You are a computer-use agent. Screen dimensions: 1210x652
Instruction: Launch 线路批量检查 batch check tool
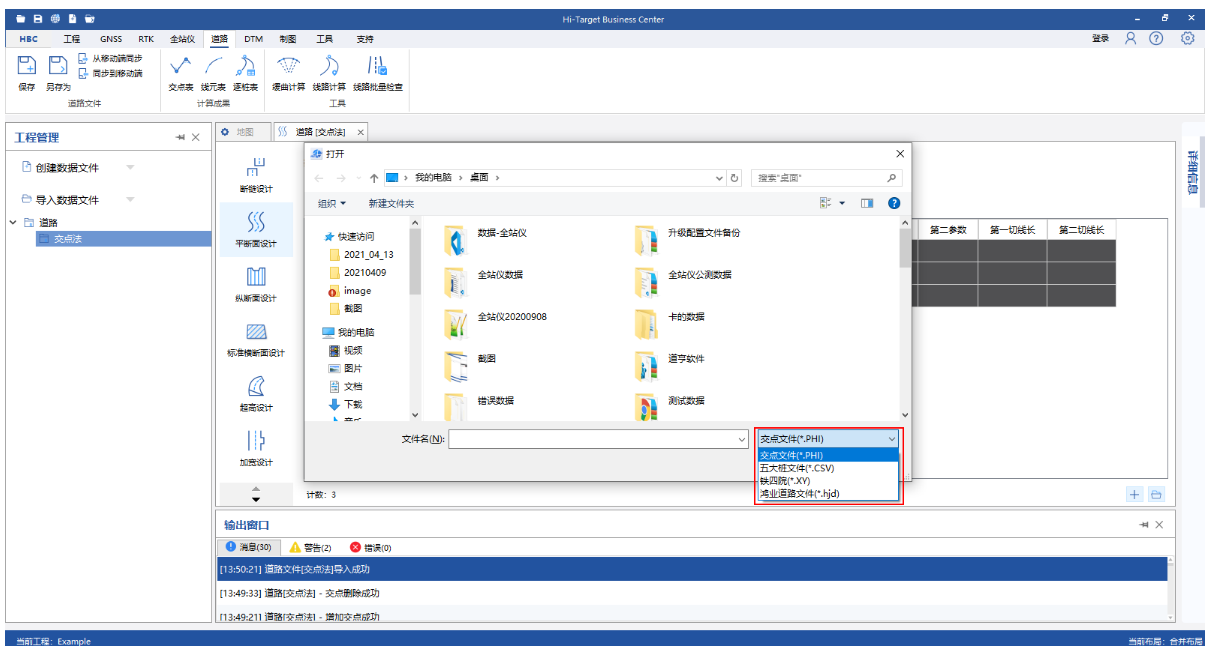click(377, 68)
